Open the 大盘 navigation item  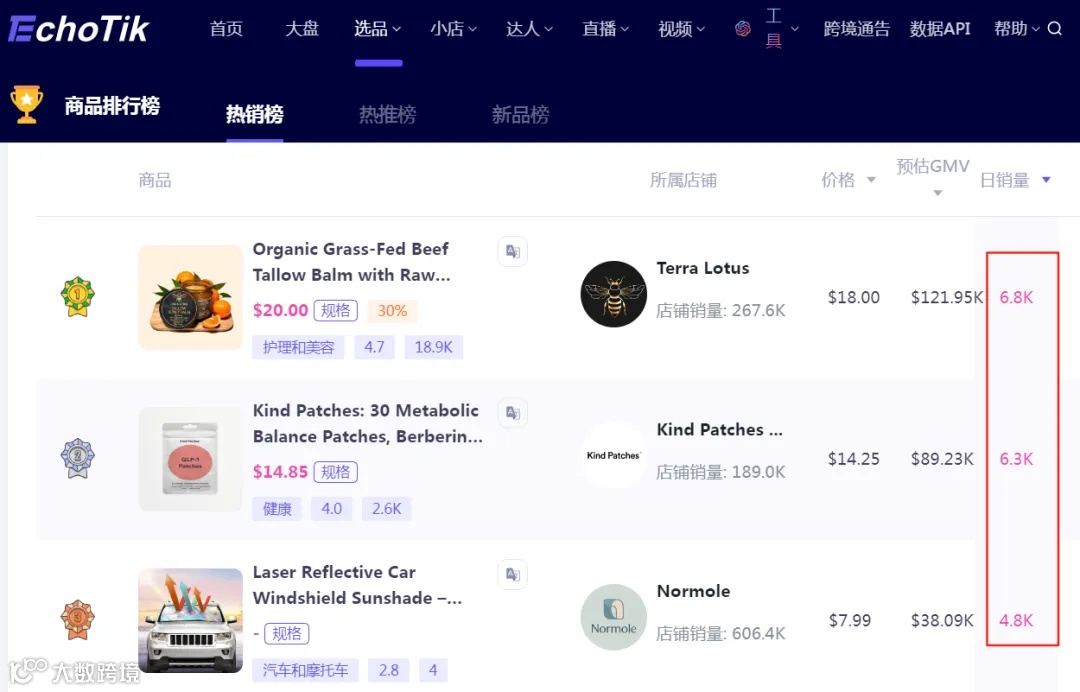[x=302, y=29]
